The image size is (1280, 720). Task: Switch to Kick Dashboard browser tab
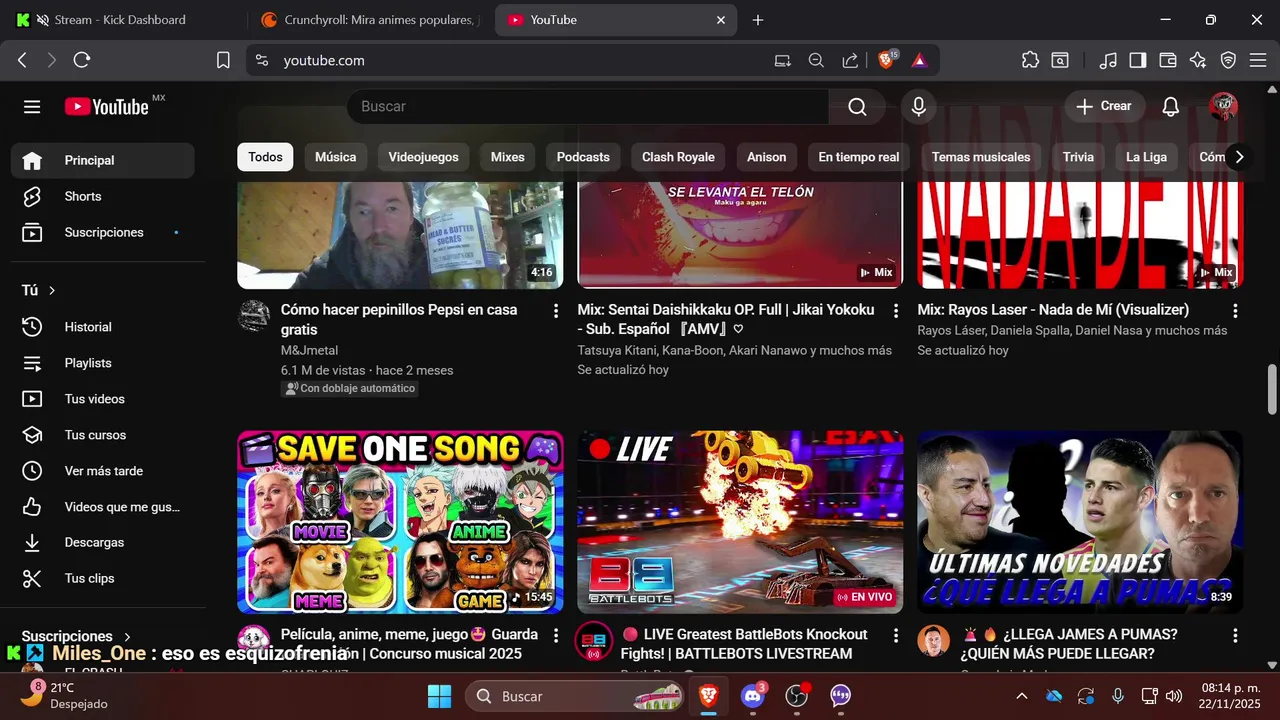tap(120, 20)
